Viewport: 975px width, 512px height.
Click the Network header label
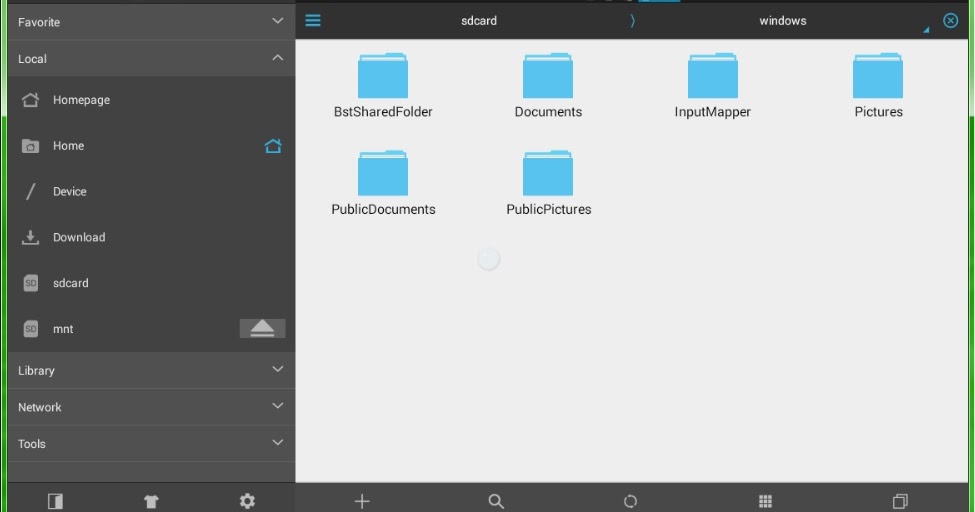point(39,407)
